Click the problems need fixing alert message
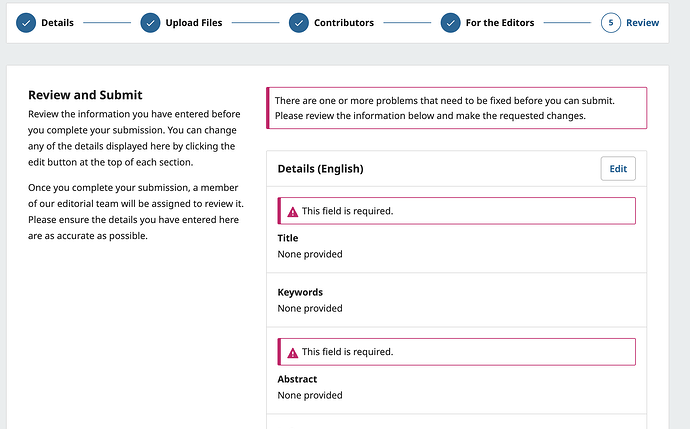Viewport: 690px width, 429px height. coord(456,108)
